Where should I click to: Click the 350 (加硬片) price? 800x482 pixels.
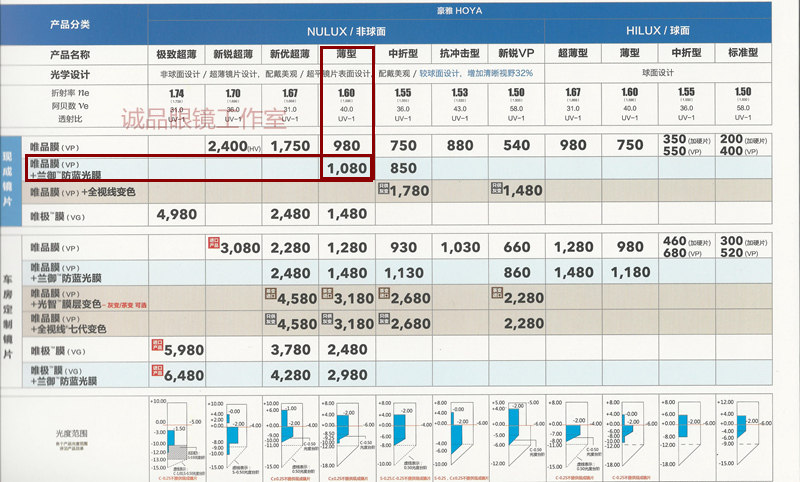(x=686, y=140)
